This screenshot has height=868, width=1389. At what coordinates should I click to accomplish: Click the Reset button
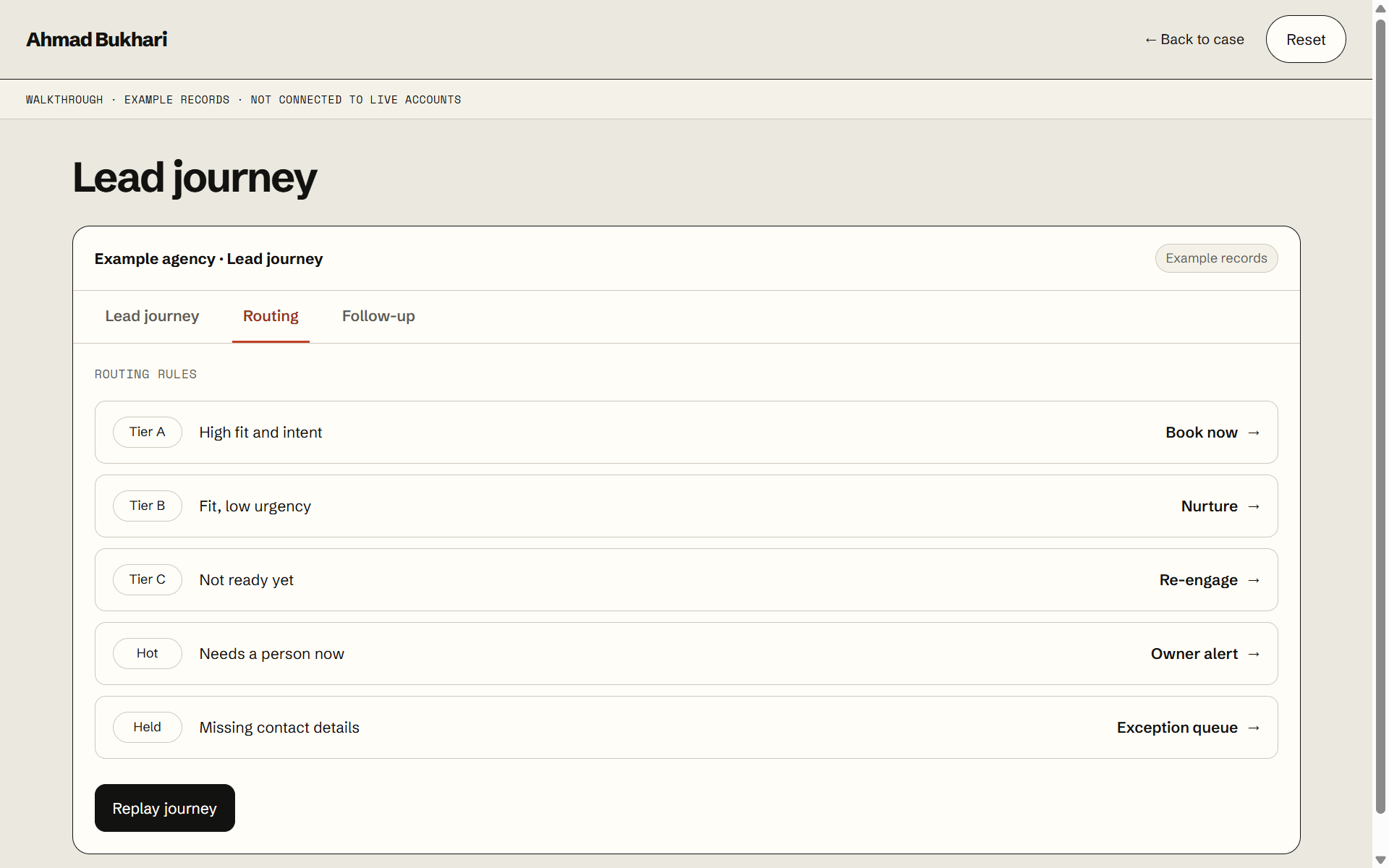1306,39
